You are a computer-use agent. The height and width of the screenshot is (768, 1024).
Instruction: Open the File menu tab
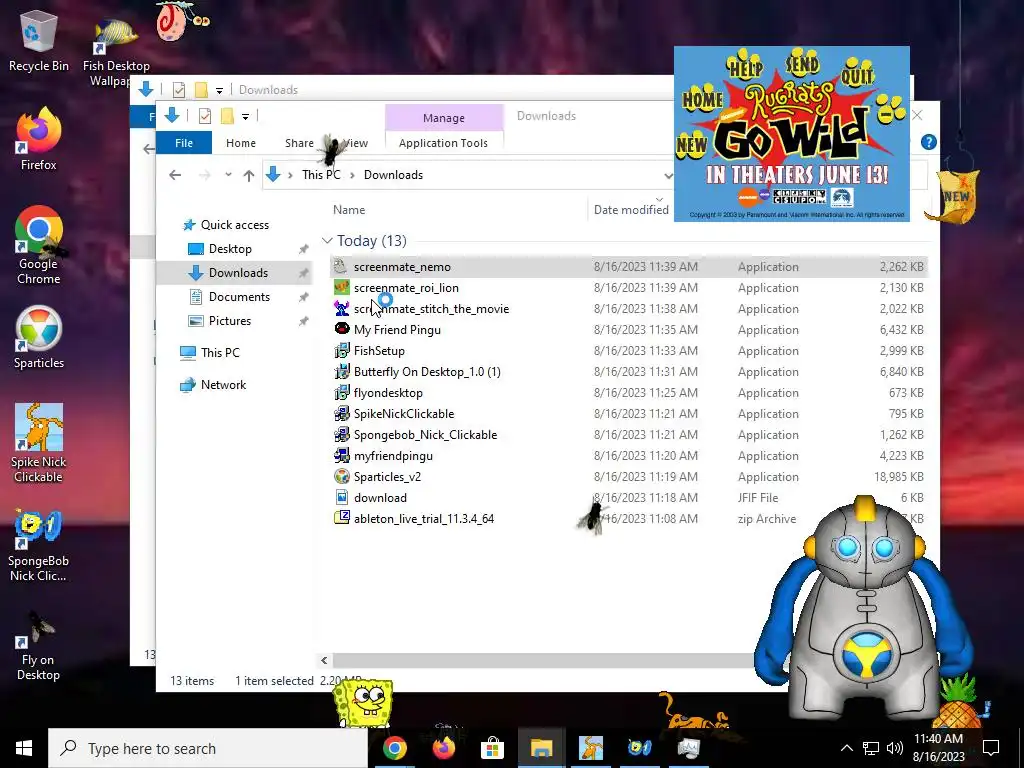tap(184, 143)
